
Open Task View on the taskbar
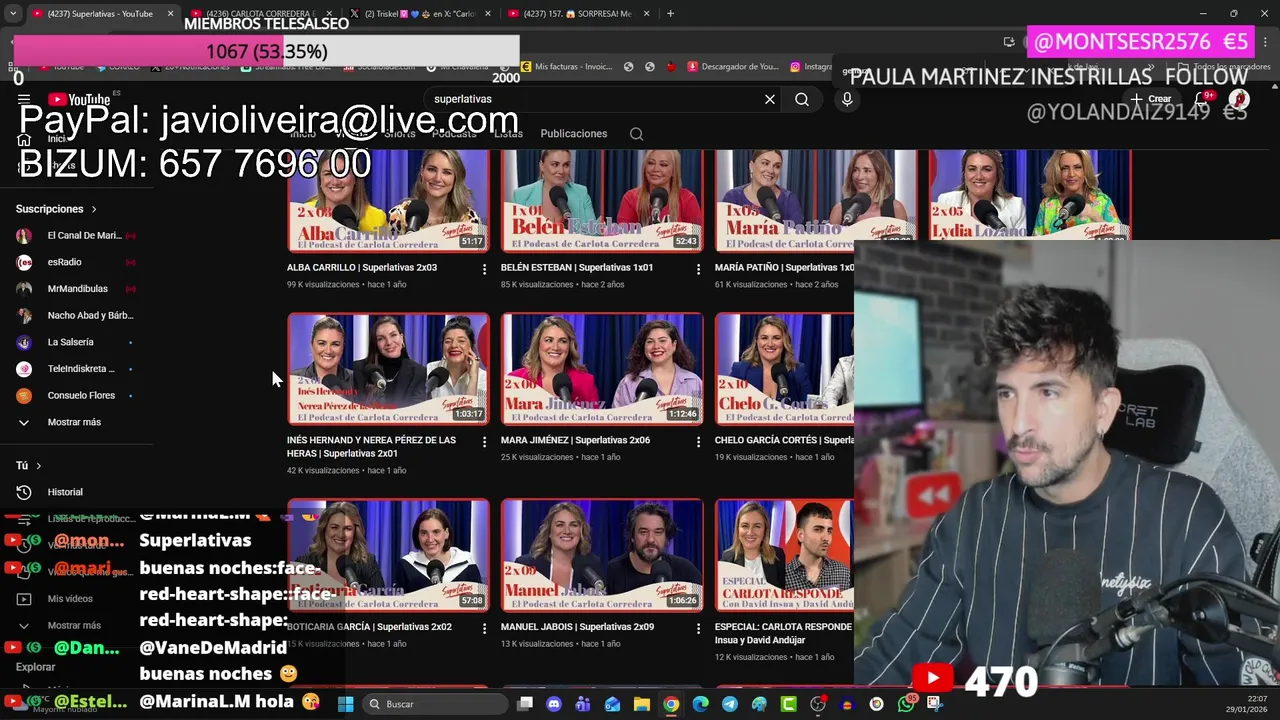point(525,704)
